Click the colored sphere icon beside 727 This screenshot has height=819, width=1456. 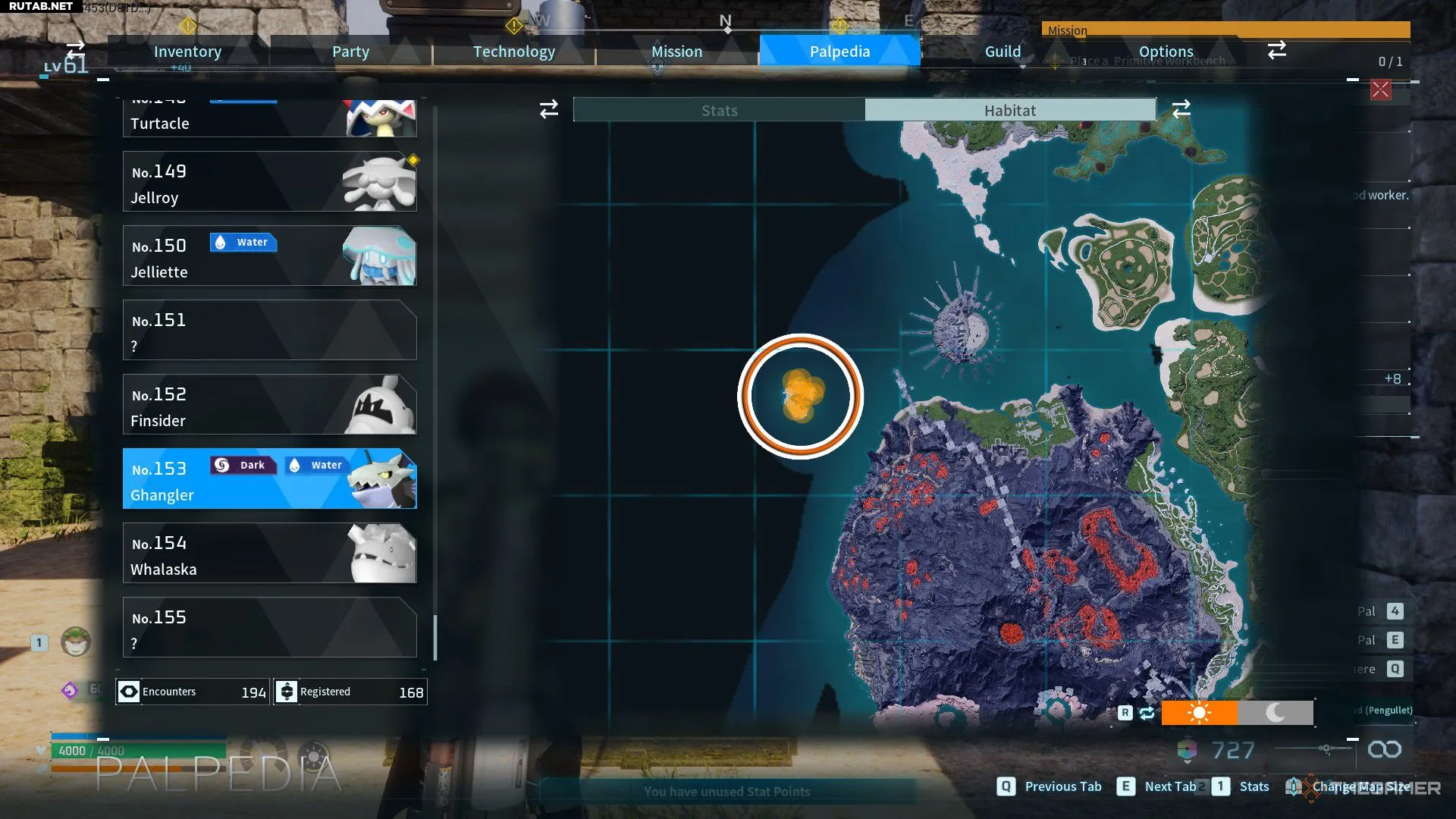pyautogui.click(x=1187, y=750)
